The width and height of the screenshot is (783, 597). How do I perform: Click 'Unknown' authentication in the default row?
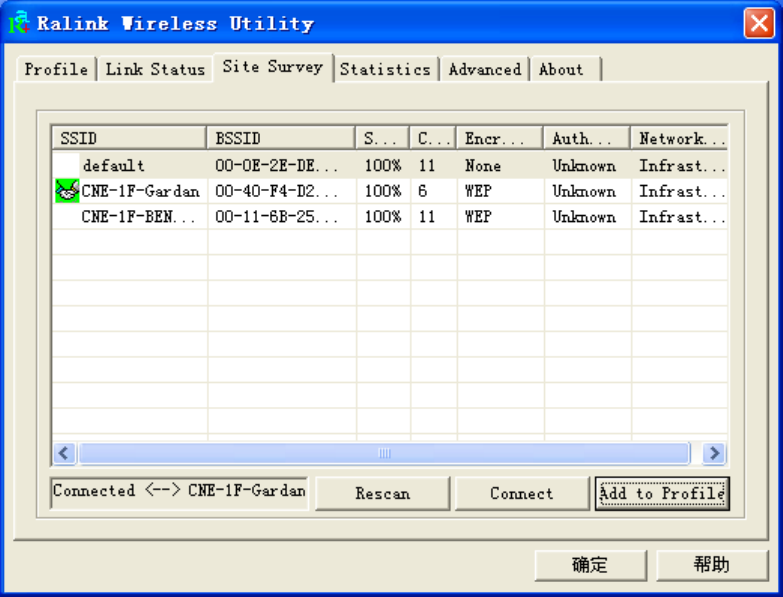(x=584, y=165)
